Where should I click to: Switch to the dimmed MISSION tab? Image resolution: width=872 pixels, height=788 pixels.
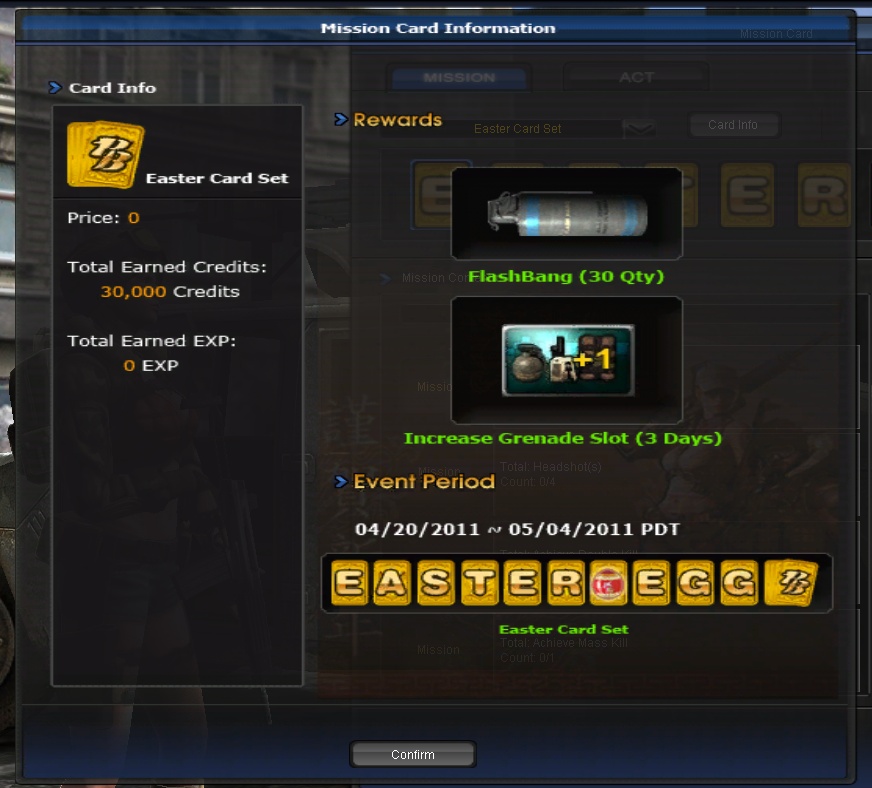[x=459, y=77]
